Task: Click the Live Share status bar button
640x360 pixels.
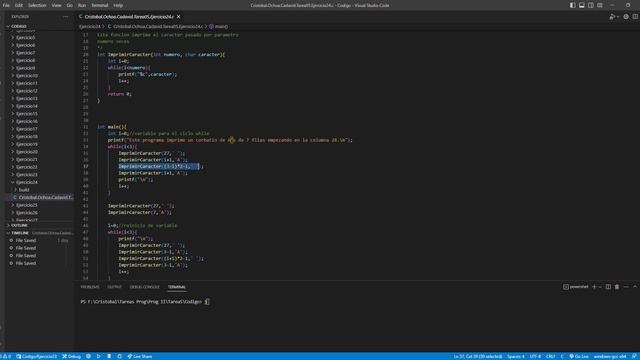Action: [140, 356]
